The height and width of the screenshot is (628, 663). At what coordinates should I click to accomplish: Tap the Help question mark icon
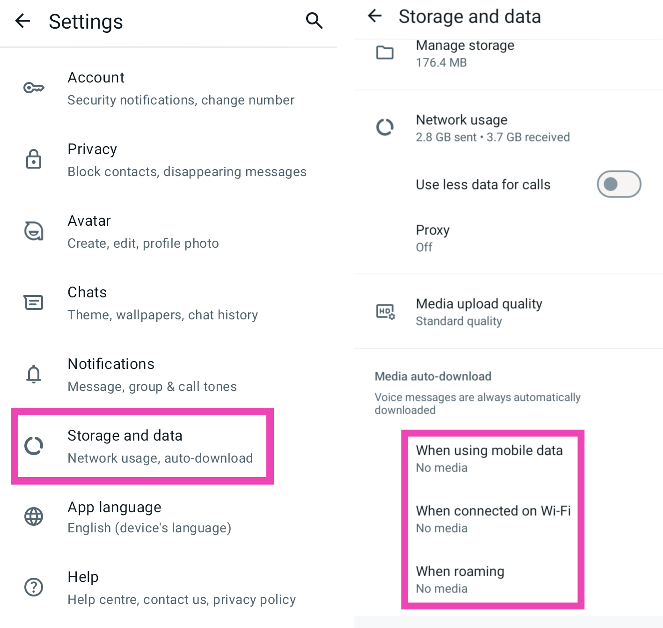point(33,587)
